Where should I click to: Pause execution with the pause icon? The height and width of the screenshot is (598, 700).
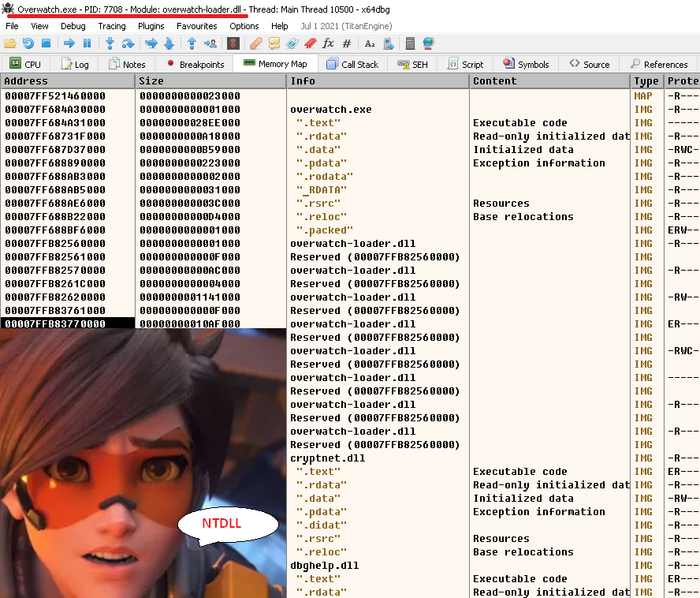87,43
